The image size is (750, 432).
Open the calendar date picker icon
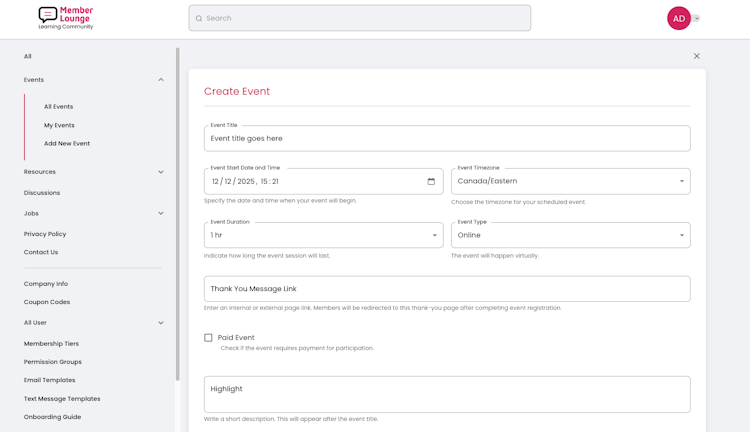tap(431, 182)
